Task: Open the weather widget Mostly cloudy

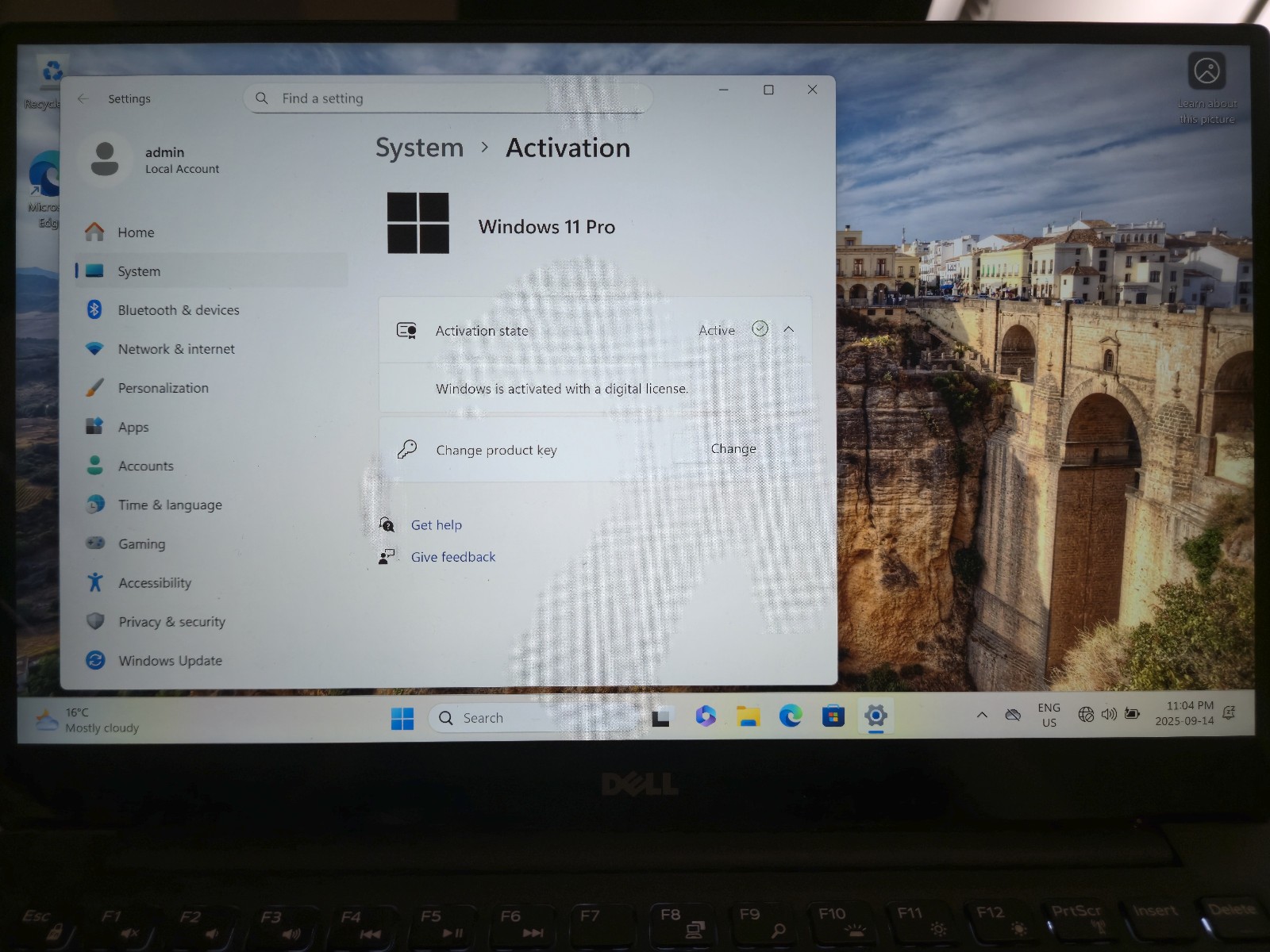Action: click(87, 720)
